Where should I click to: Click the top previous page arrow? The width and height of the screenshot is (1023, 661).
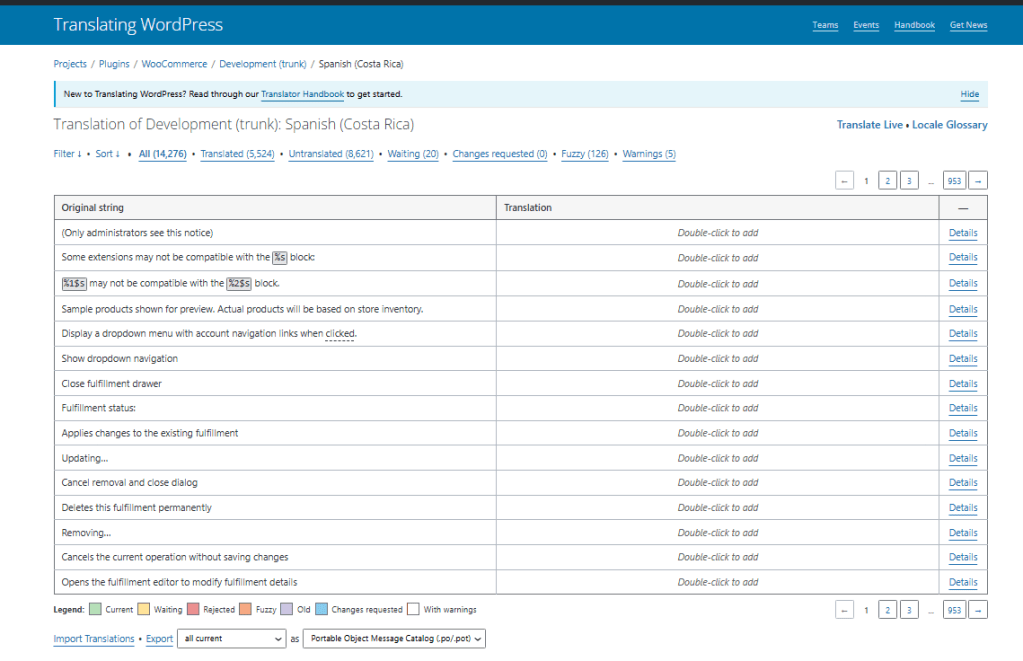845,181
